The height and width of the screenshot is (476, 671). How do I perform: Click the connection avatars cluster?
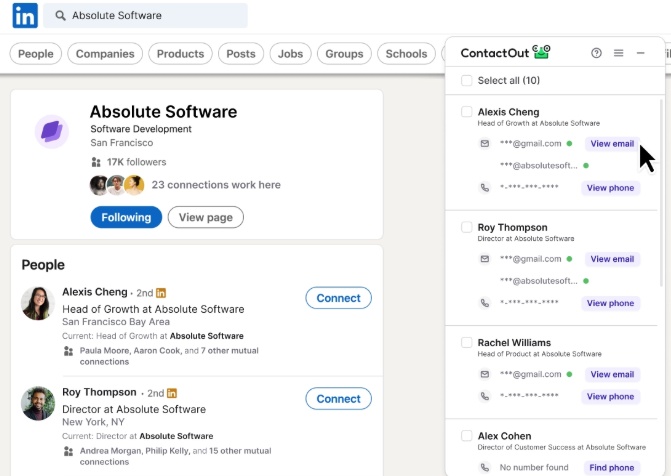[x=117, y=185]
